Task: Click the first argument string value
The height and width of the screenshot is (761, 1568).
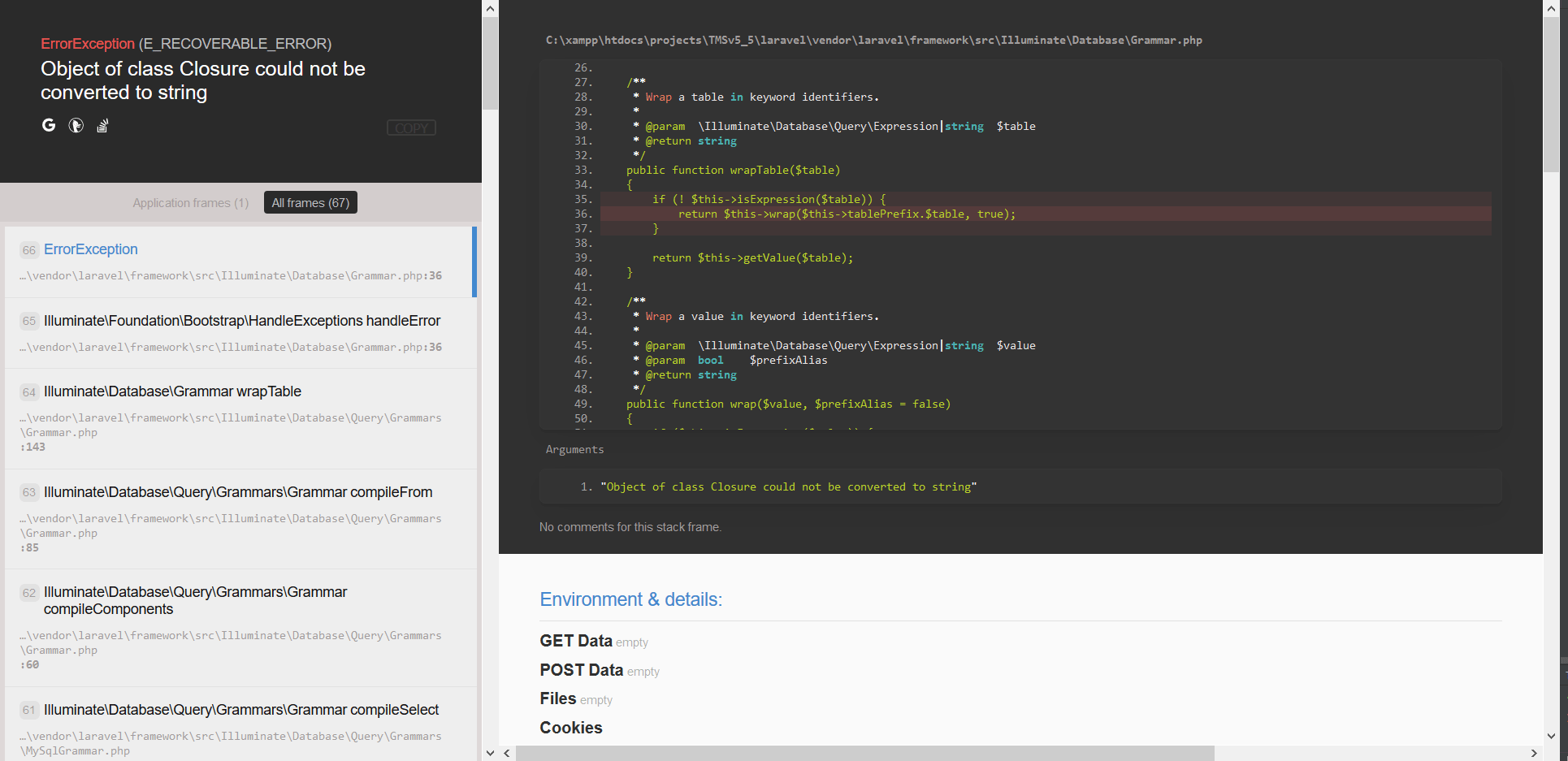Action: tap(788, 486)
